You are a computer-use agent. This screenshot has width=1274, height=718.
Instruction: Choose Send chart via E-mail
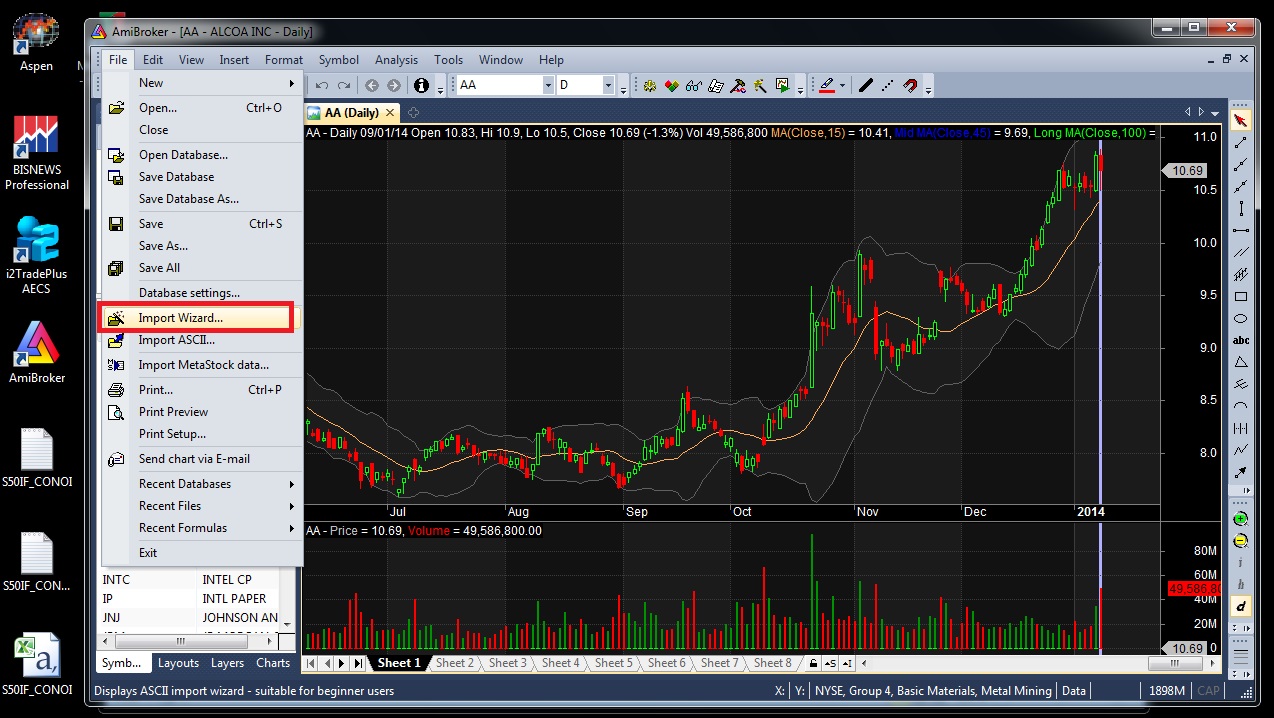[202, 459]
